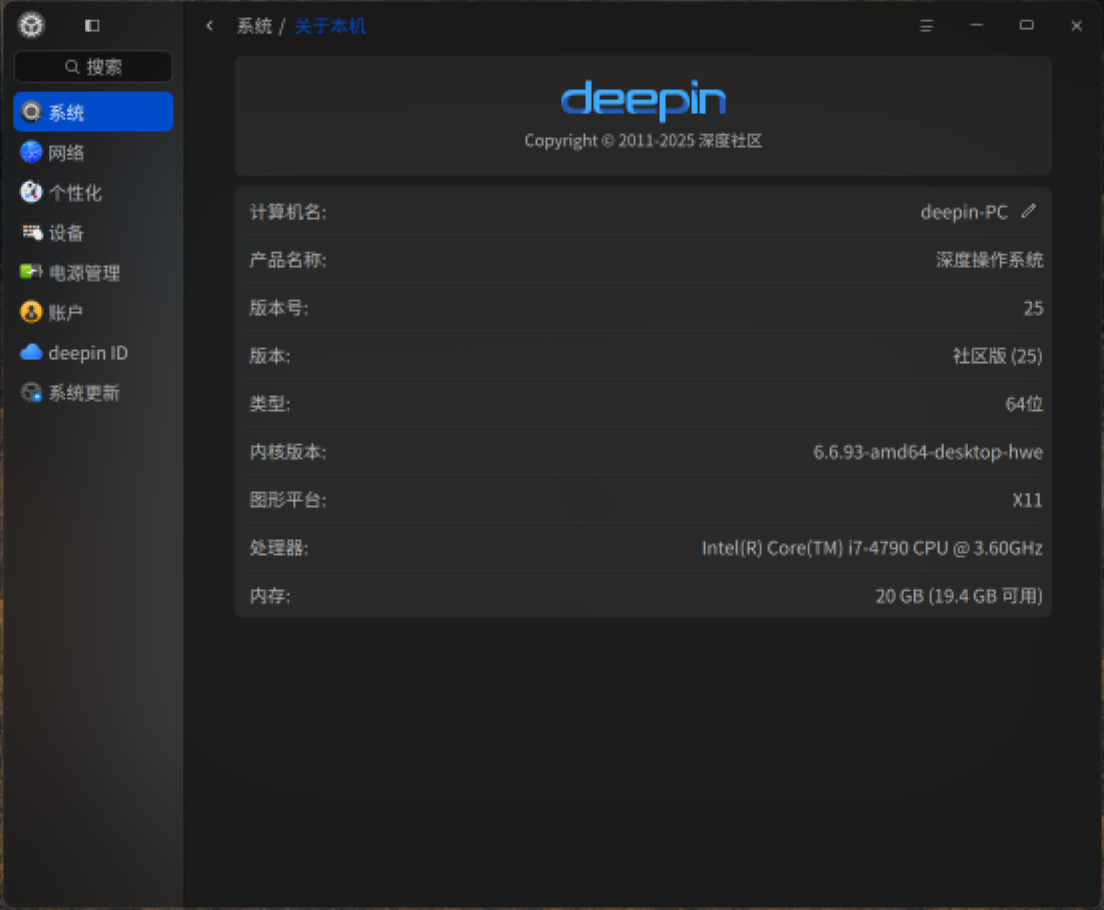Viewport: 1104px width, 910px height.
Task: Click the 计算机名 label
Action: [288, 212]
